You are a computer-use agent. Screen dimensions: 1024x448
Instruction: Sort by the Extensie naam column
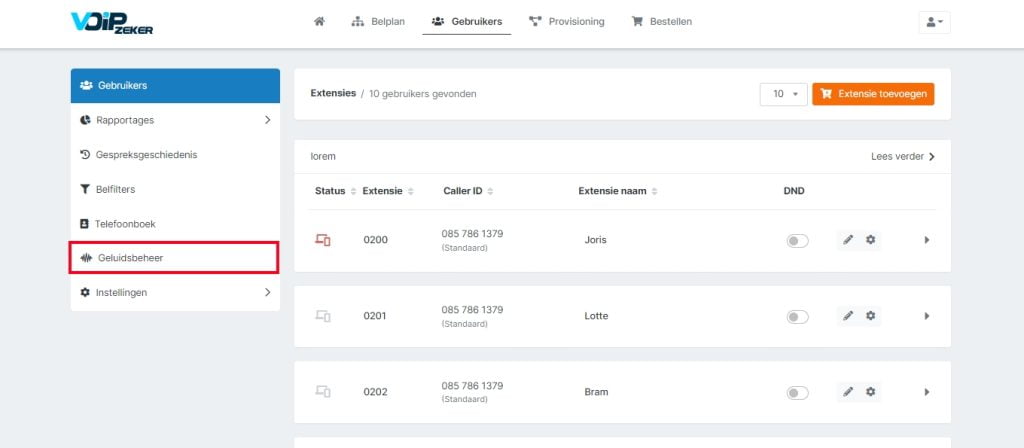(x=618, y=191)
